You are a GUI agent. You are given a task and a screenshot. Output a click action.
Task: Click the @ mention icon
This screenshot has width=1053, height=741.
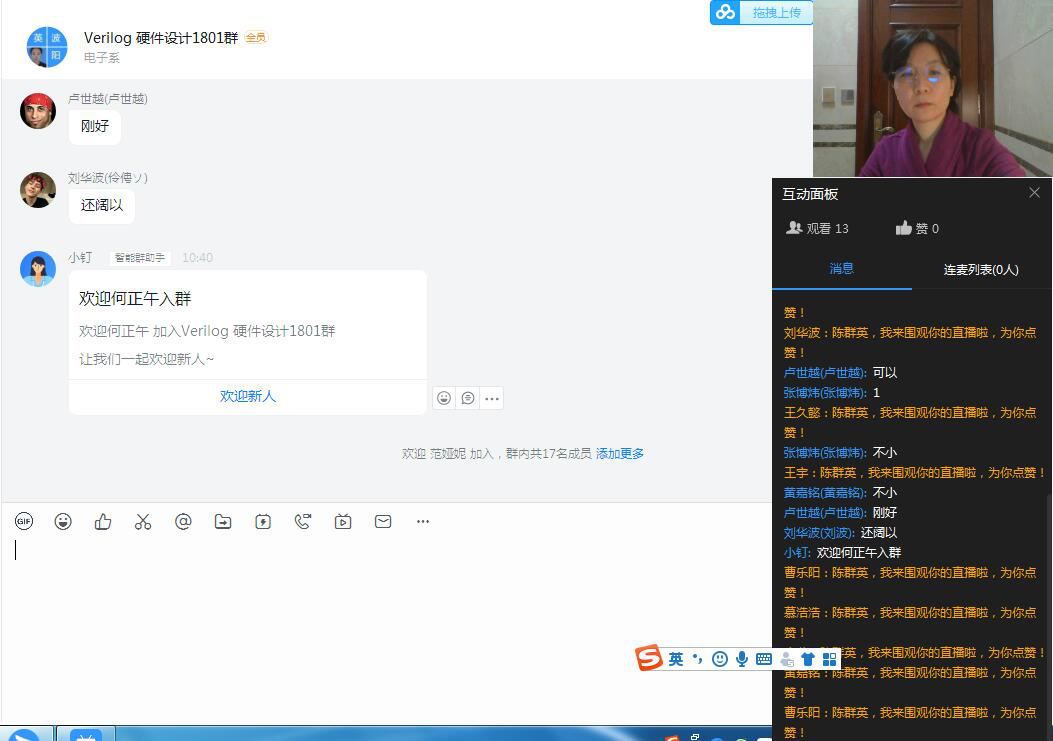pos(183,521)
